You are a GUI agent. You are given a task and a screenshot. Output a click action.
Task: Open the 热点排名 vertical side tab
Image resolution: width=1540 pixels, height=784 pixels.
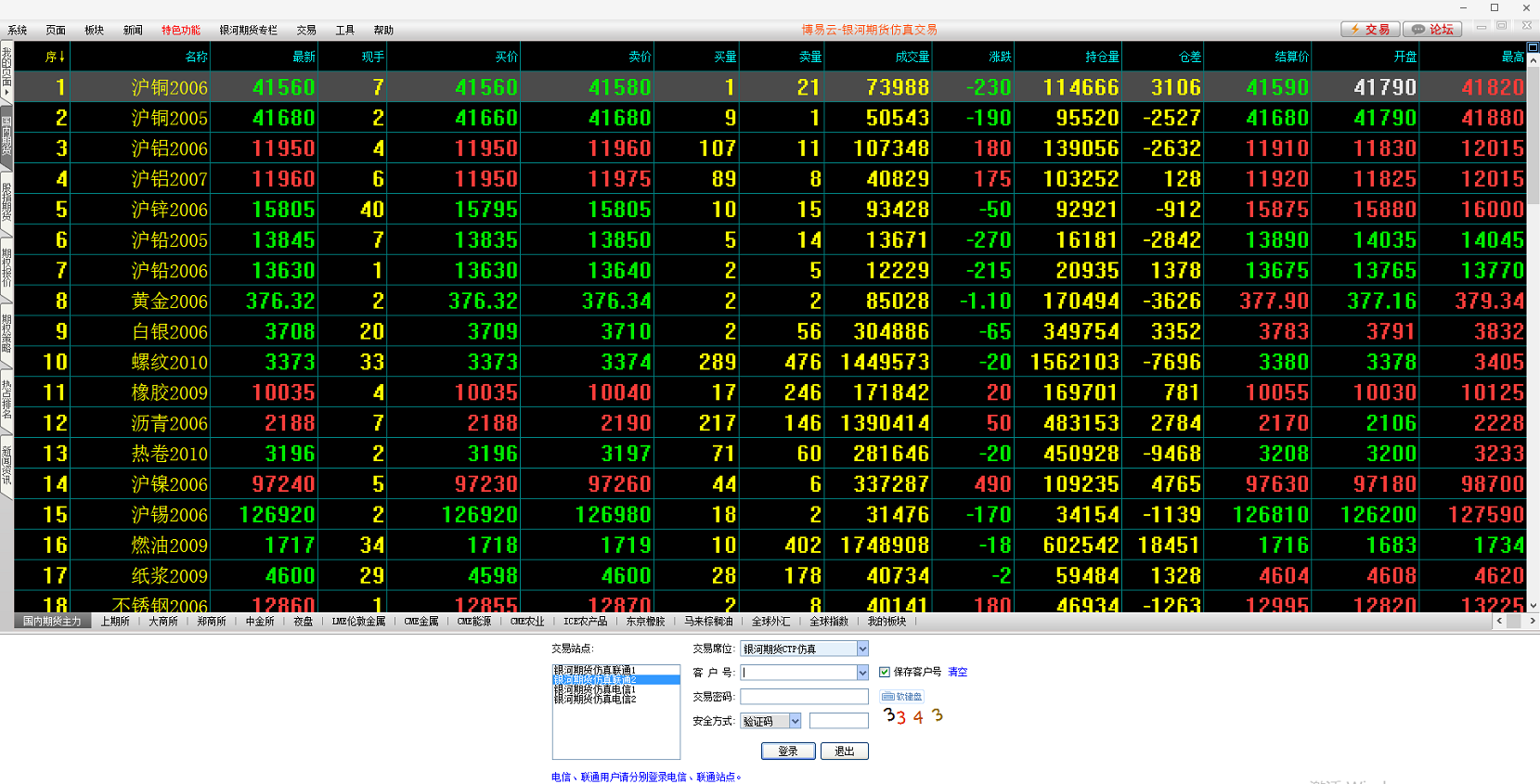point(6,400)
